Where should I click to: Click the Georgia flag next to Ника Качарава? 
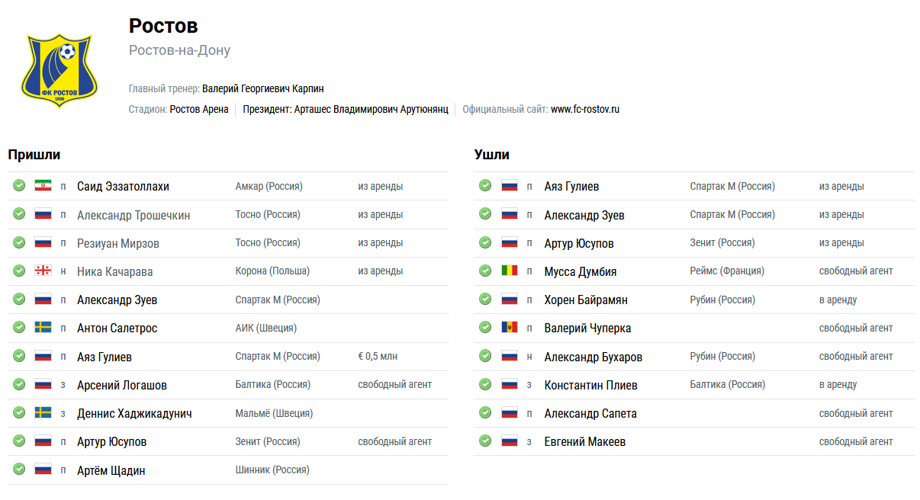(x=43, y=271)
